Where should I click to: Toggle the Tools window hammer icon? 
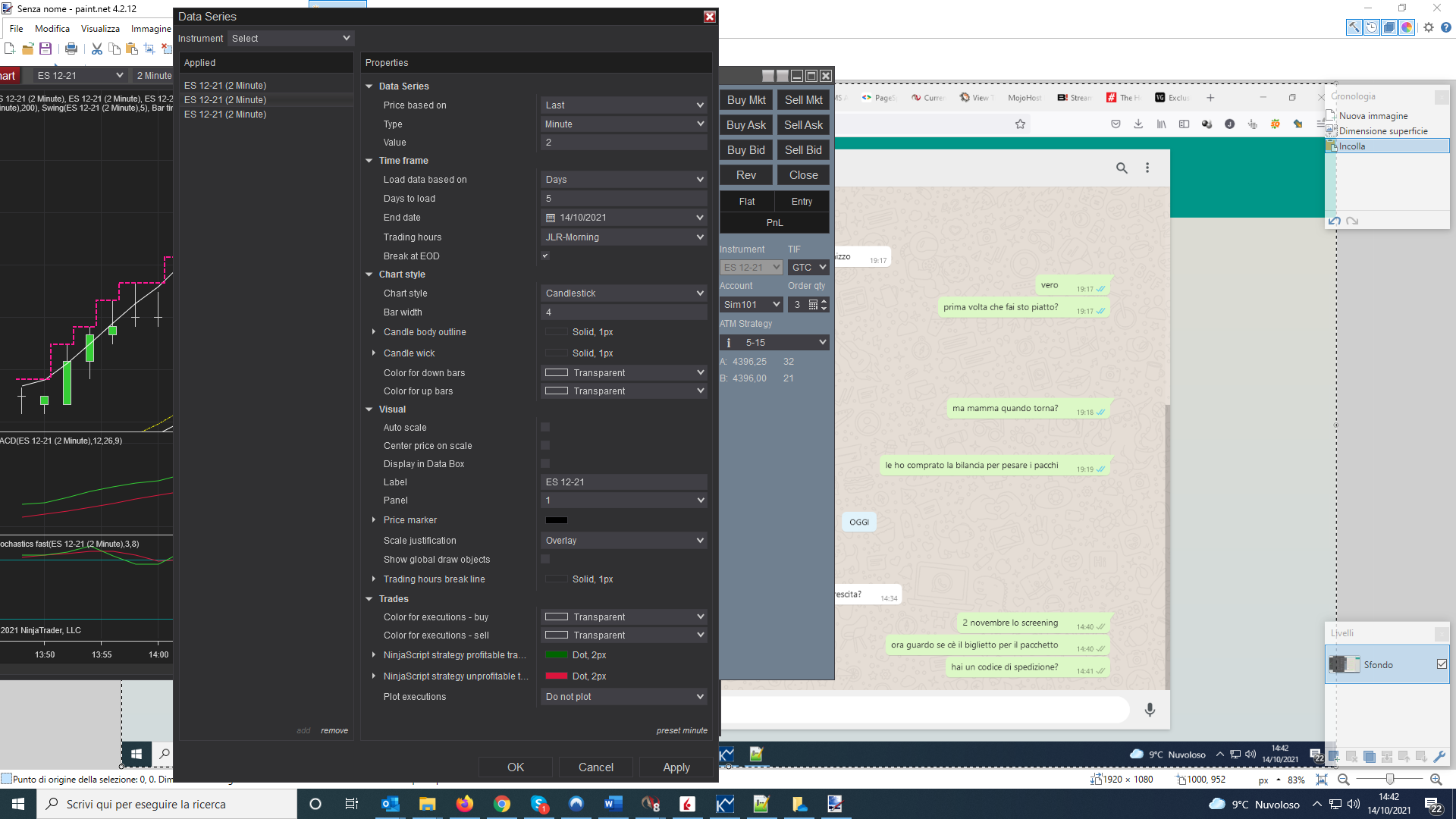(x=1354, y=27)
